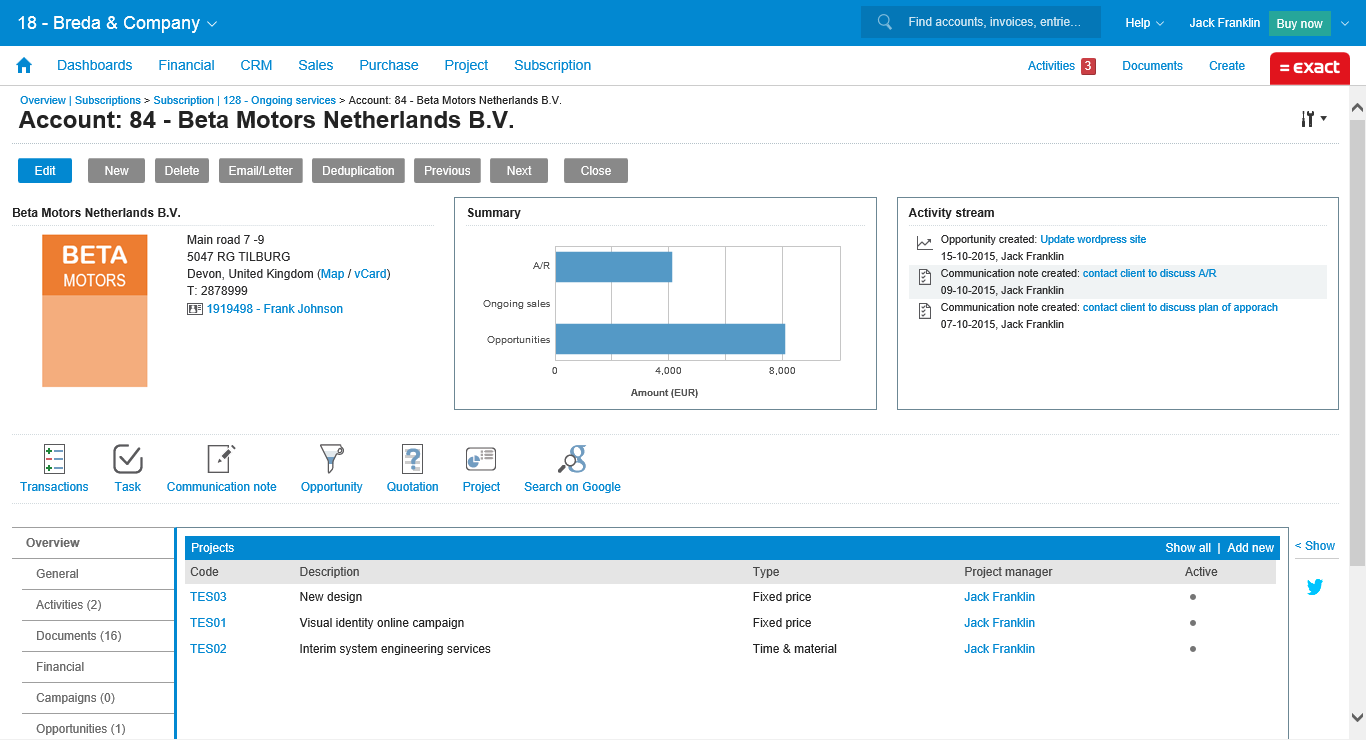Open the tools wrench settings icon
This screenshot has width=1366, height=740.
point(1314,119)
